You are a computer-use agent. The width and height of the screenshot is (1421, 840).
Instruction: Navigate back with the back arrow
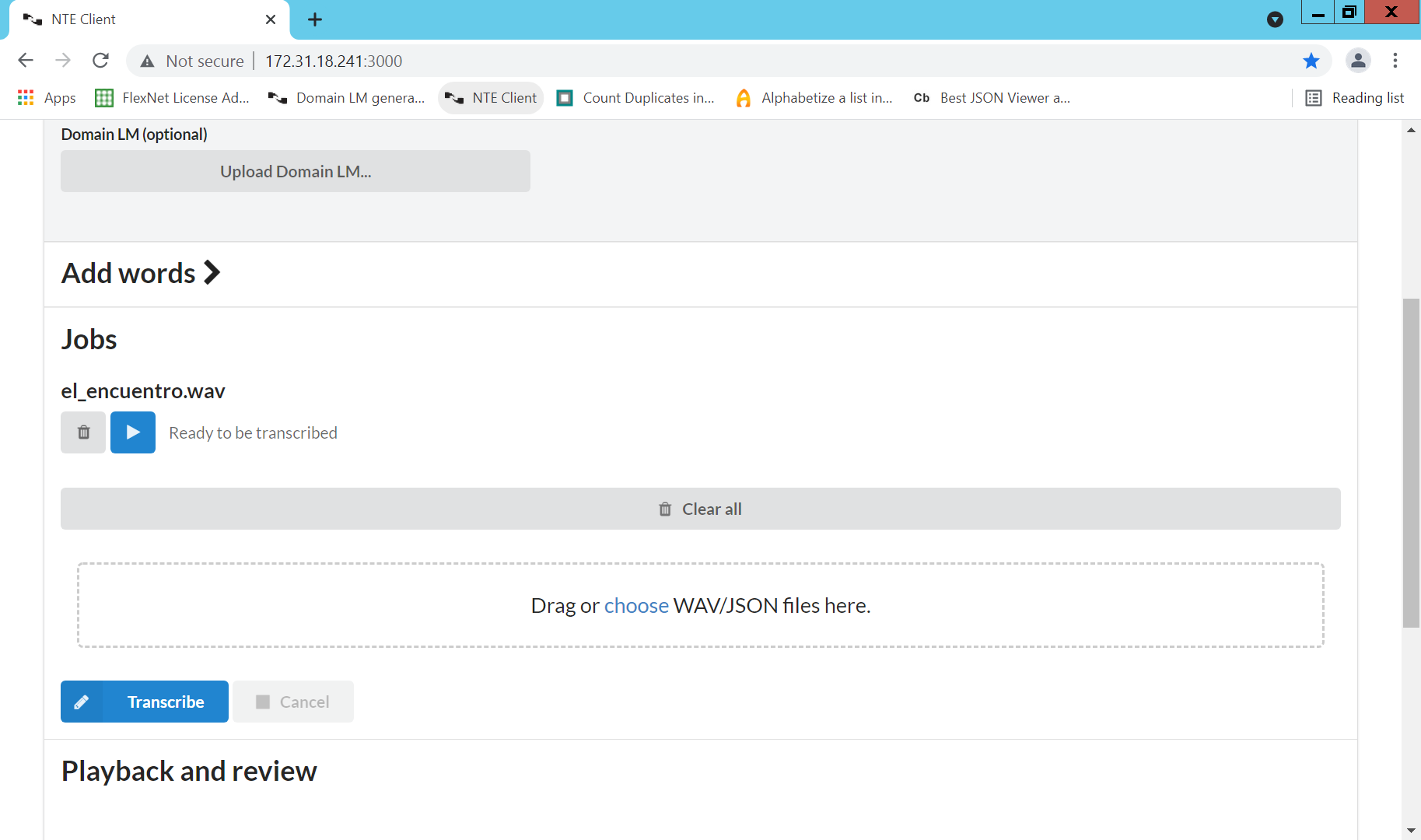[x=26, y=60]
